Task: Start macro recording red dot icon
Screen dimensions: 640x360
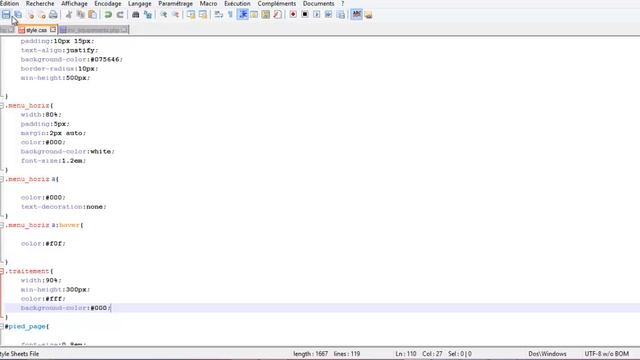Action: [293, 15]
